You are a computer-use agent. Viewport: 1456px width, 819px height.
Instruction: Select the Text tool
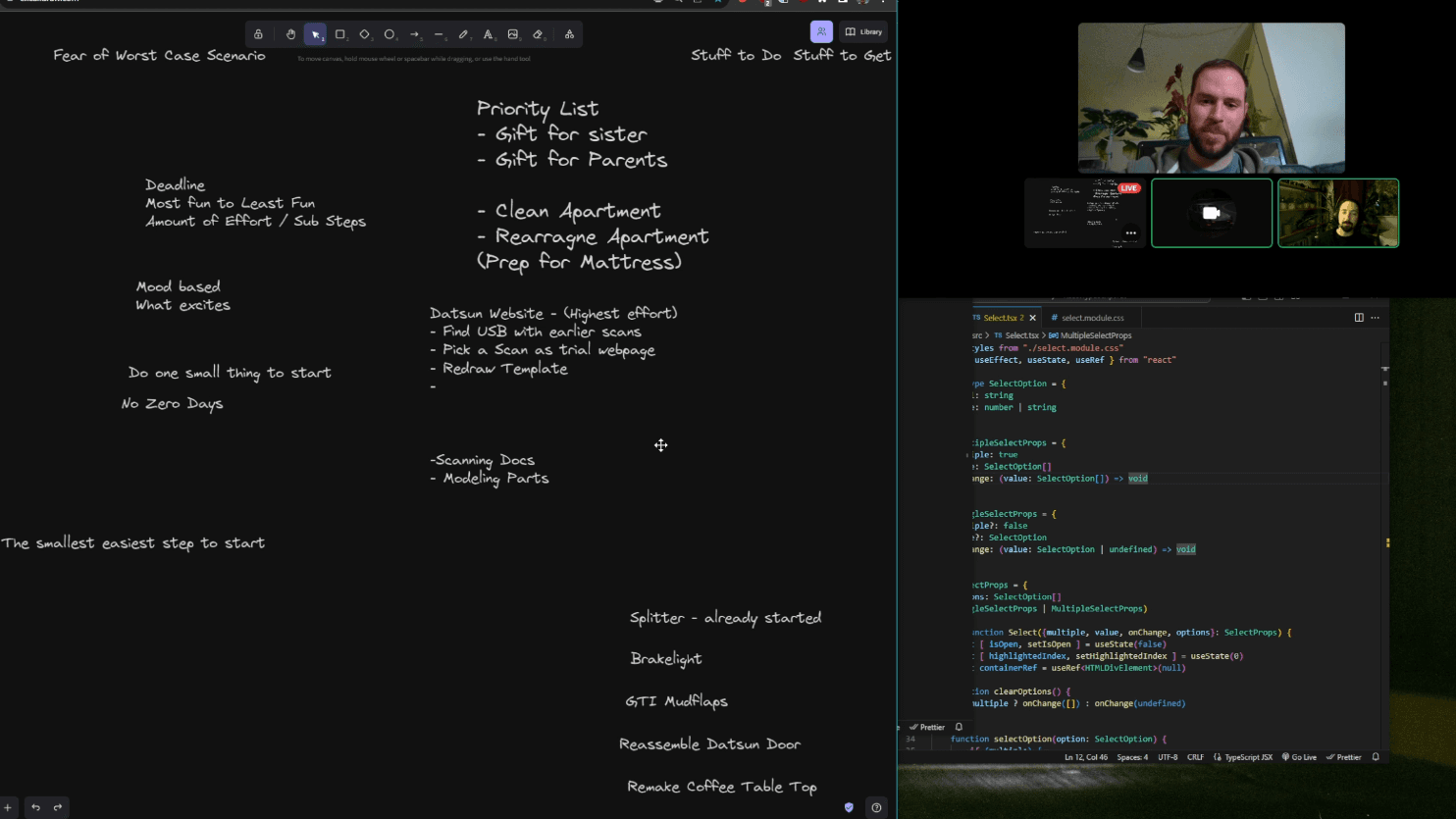pos(488,34)
